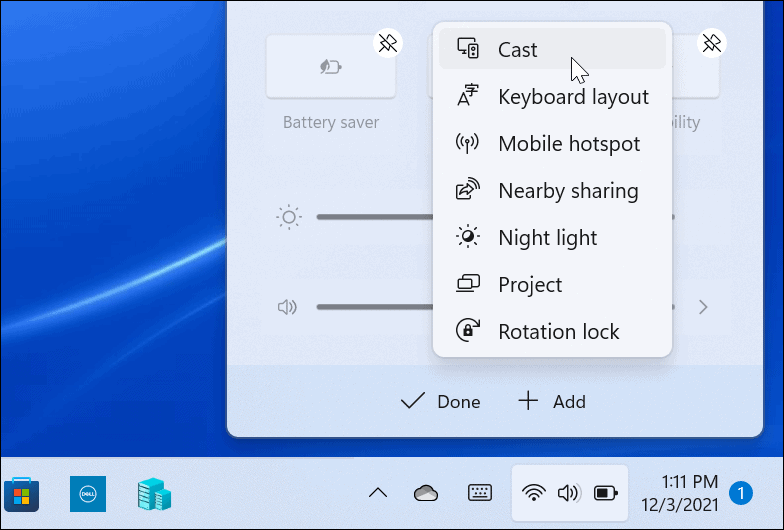Unpin the Battery saver tile
784x530 pixels.
point(388,44)
